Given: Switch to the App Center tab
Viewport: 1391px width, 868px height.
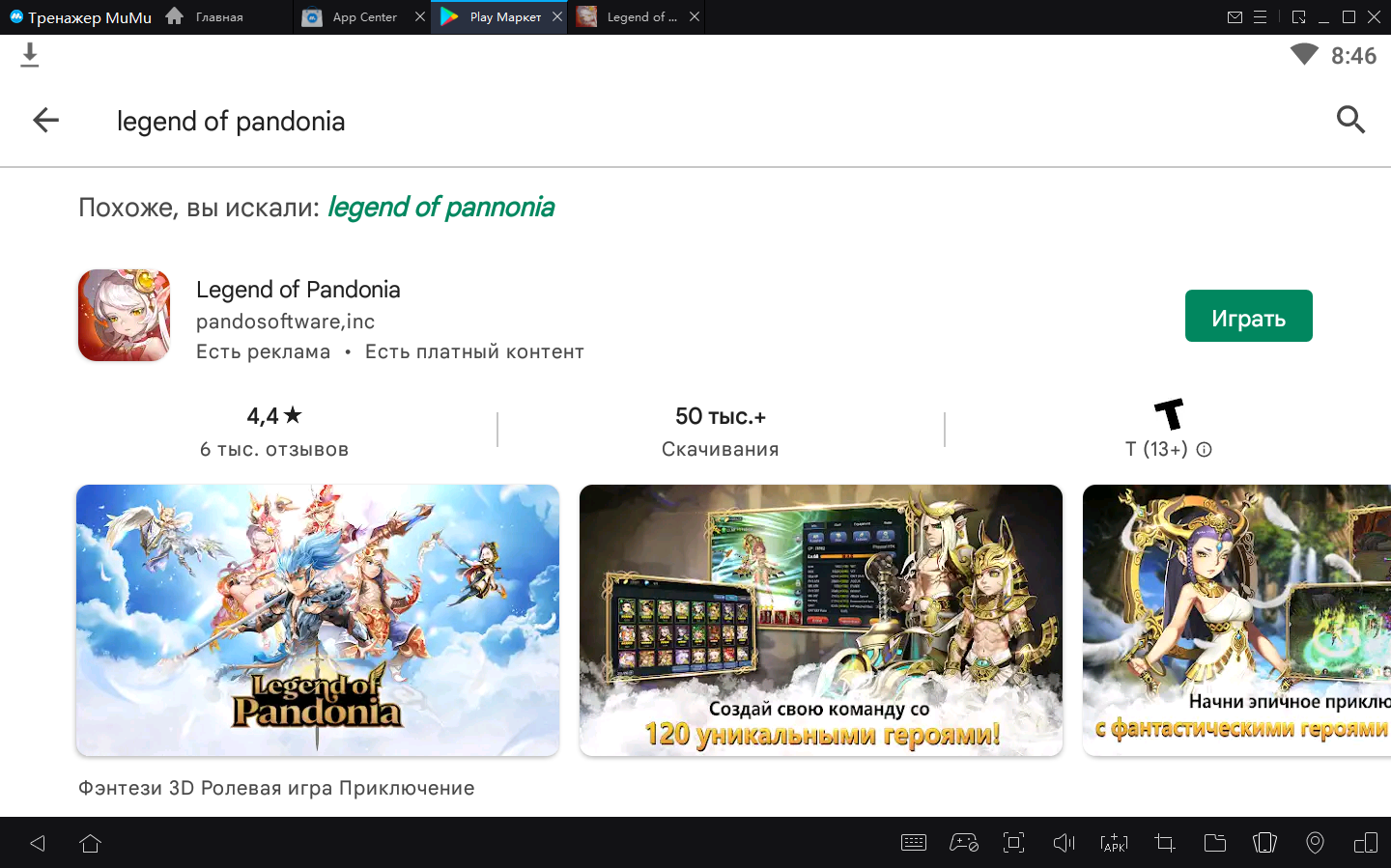Looking at the screenshot, I should coord(363,17).
